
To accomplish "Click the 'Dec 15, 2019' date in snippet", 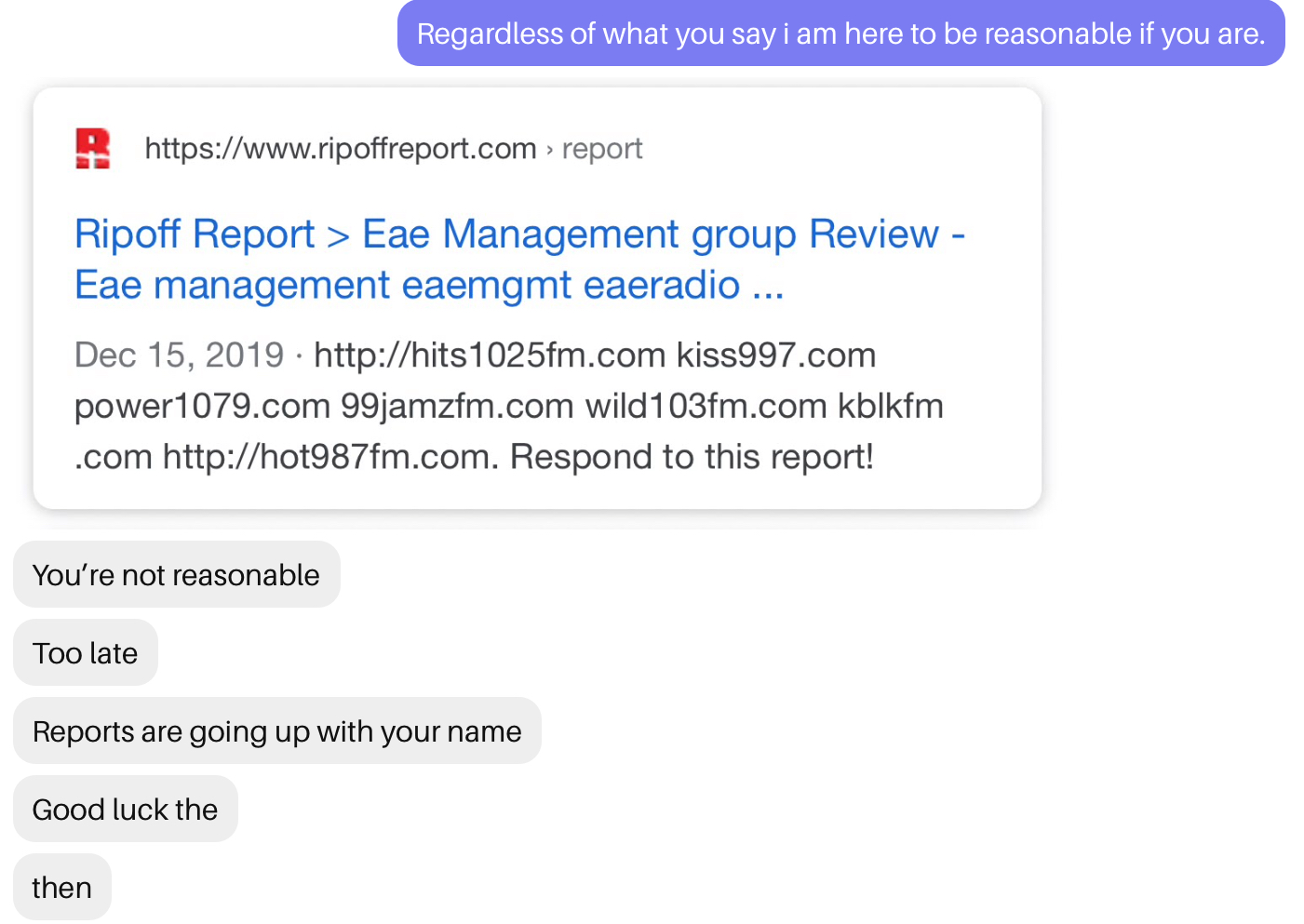I will point(179,355).
